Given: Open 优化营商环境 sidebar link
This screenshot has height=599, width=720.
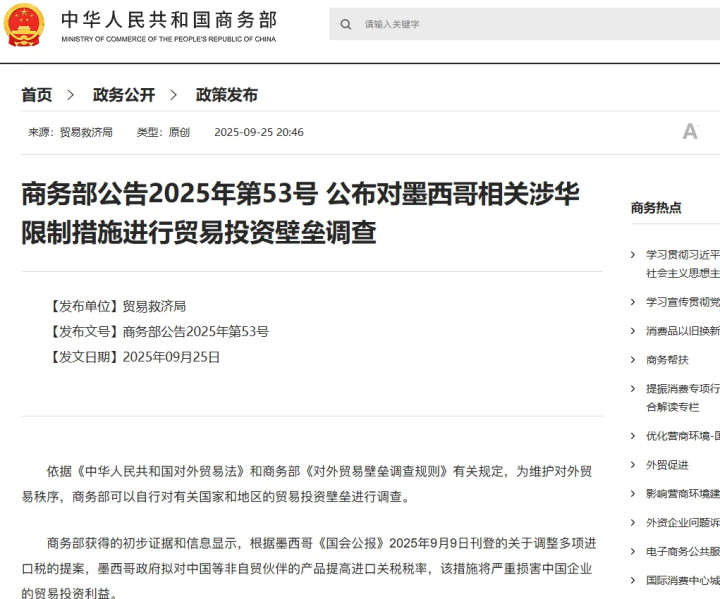Looking at the screenshot, I should pyautogui.click(x=682, y=436).
